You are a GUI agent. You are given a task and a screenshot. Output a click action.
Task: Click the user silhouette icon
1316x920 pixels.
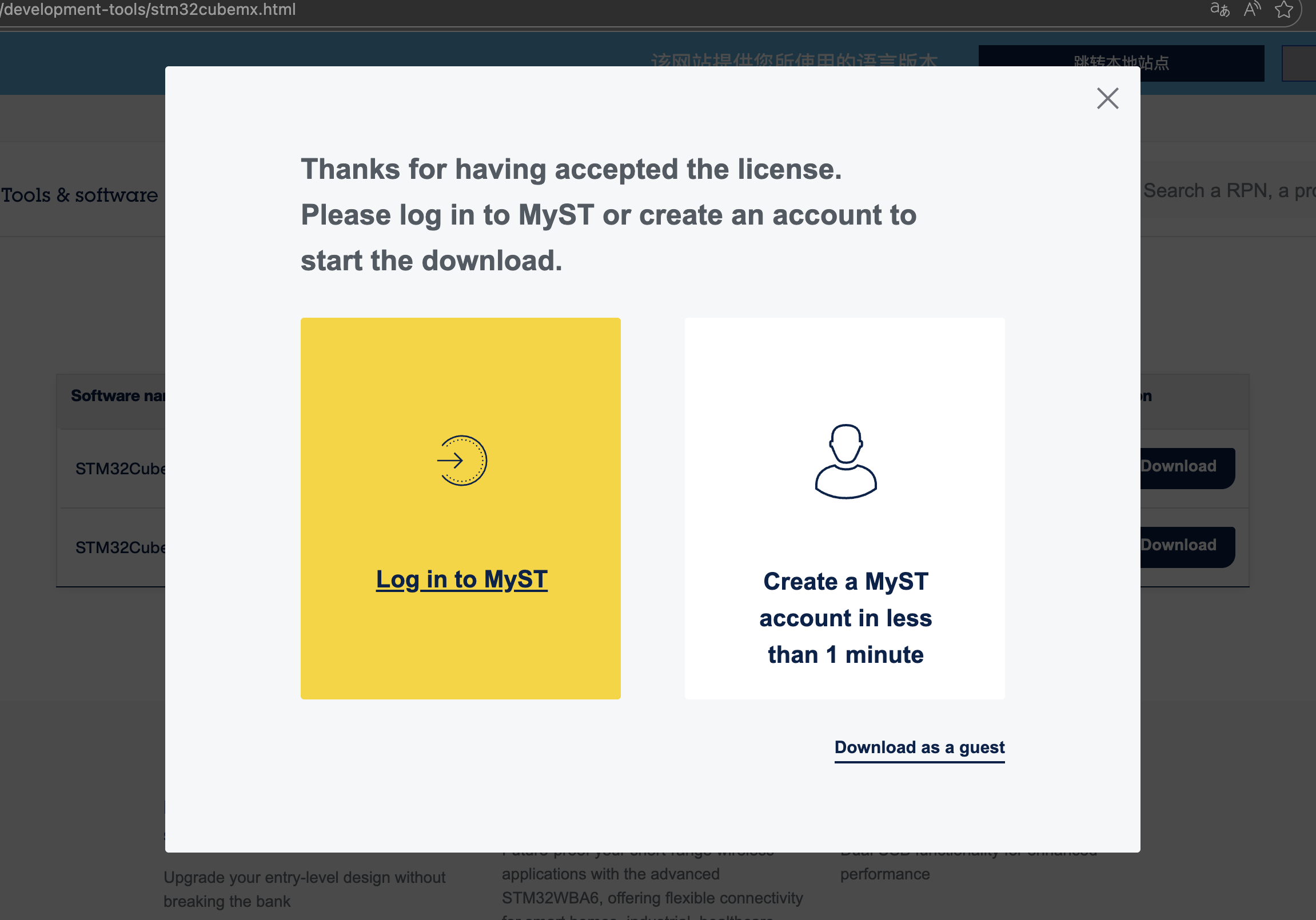pos(846,461)
